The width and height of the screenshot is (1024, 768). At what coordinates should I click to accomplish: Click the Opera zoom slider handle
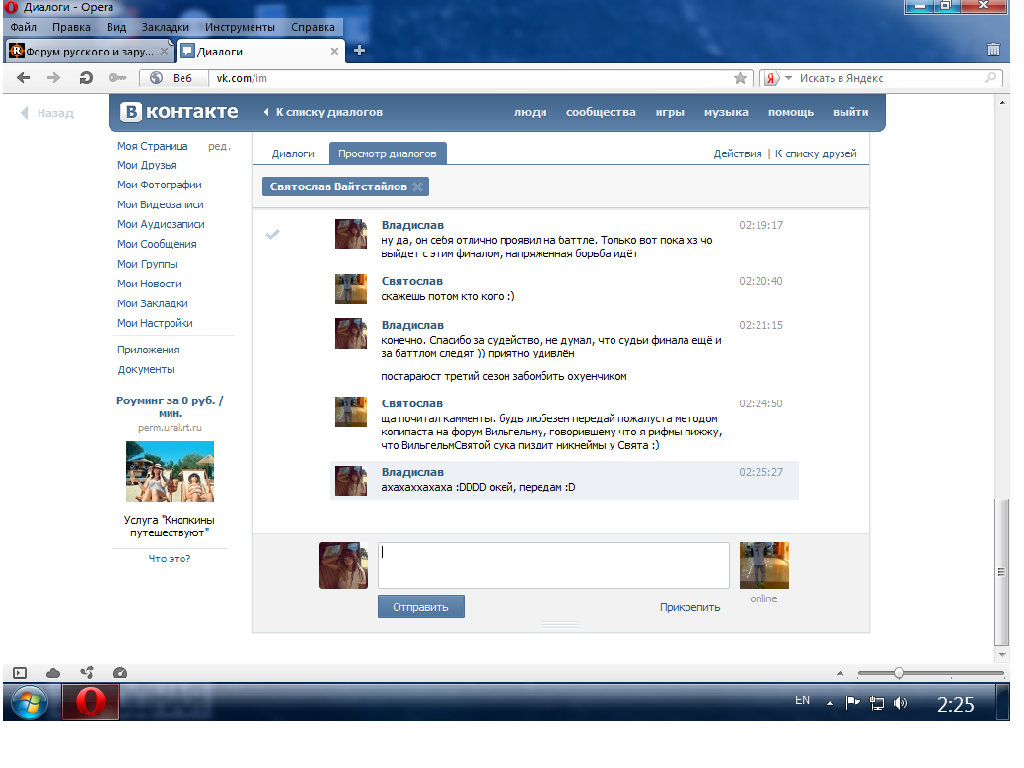pyautogui.click(x=899, y=673)
